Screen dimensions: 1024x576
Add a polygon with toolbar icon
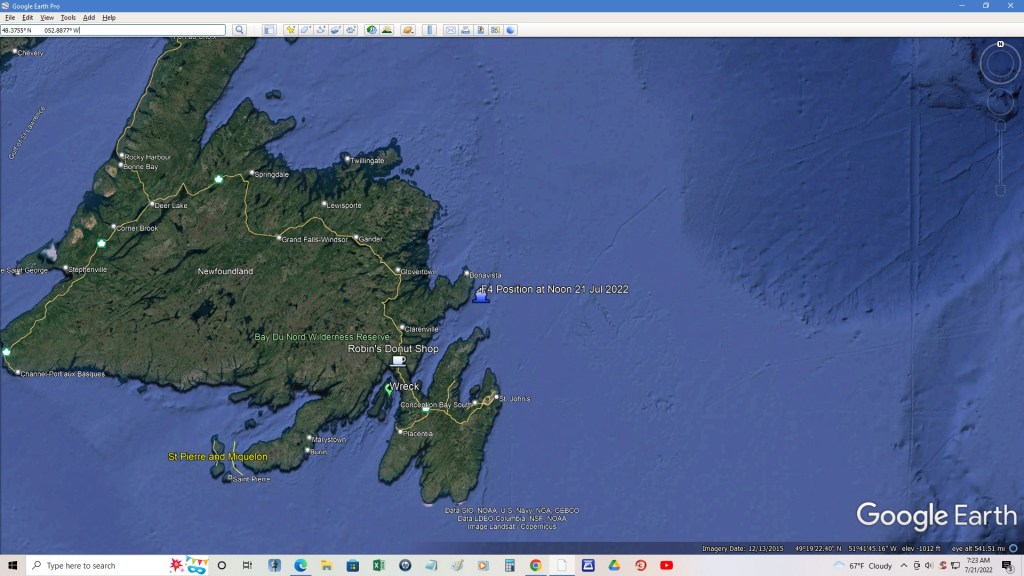coord(306,30)
